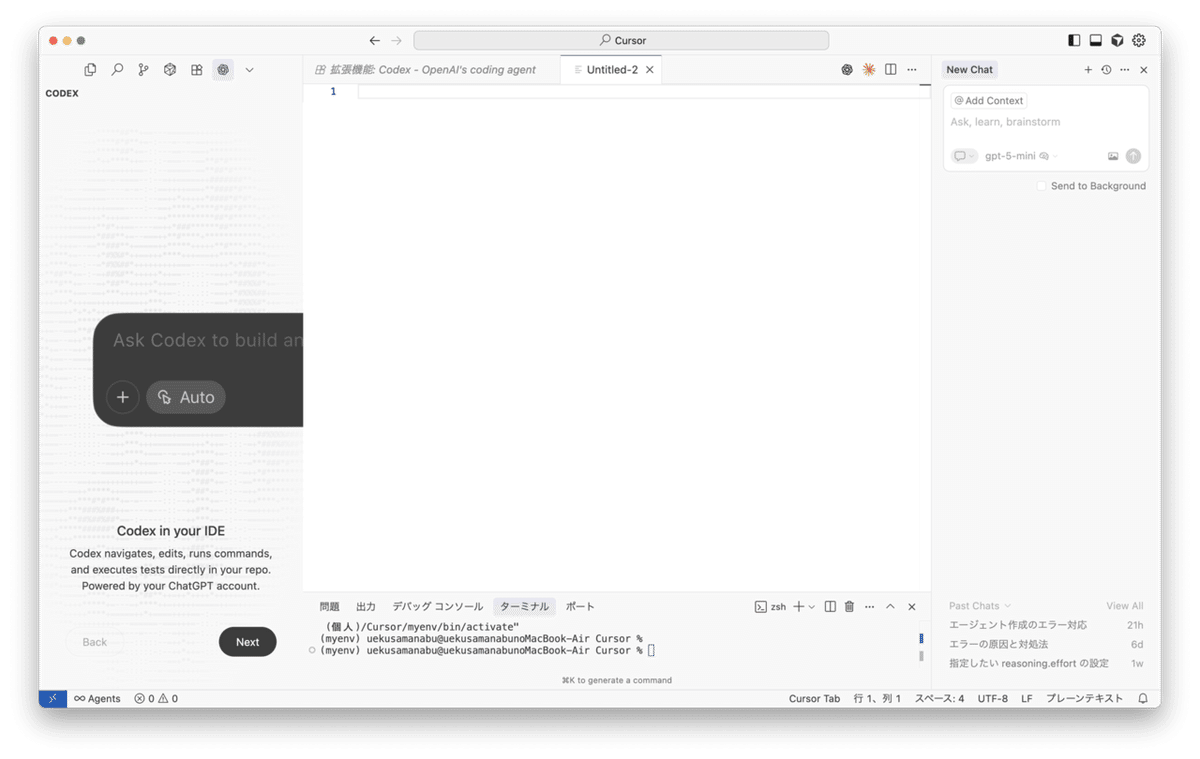The width and height of the screenshot is (1200, 759).
Task: Expand the sidebar views chevron dropdown
Action: pyautogui.click(x=249, y=69)
